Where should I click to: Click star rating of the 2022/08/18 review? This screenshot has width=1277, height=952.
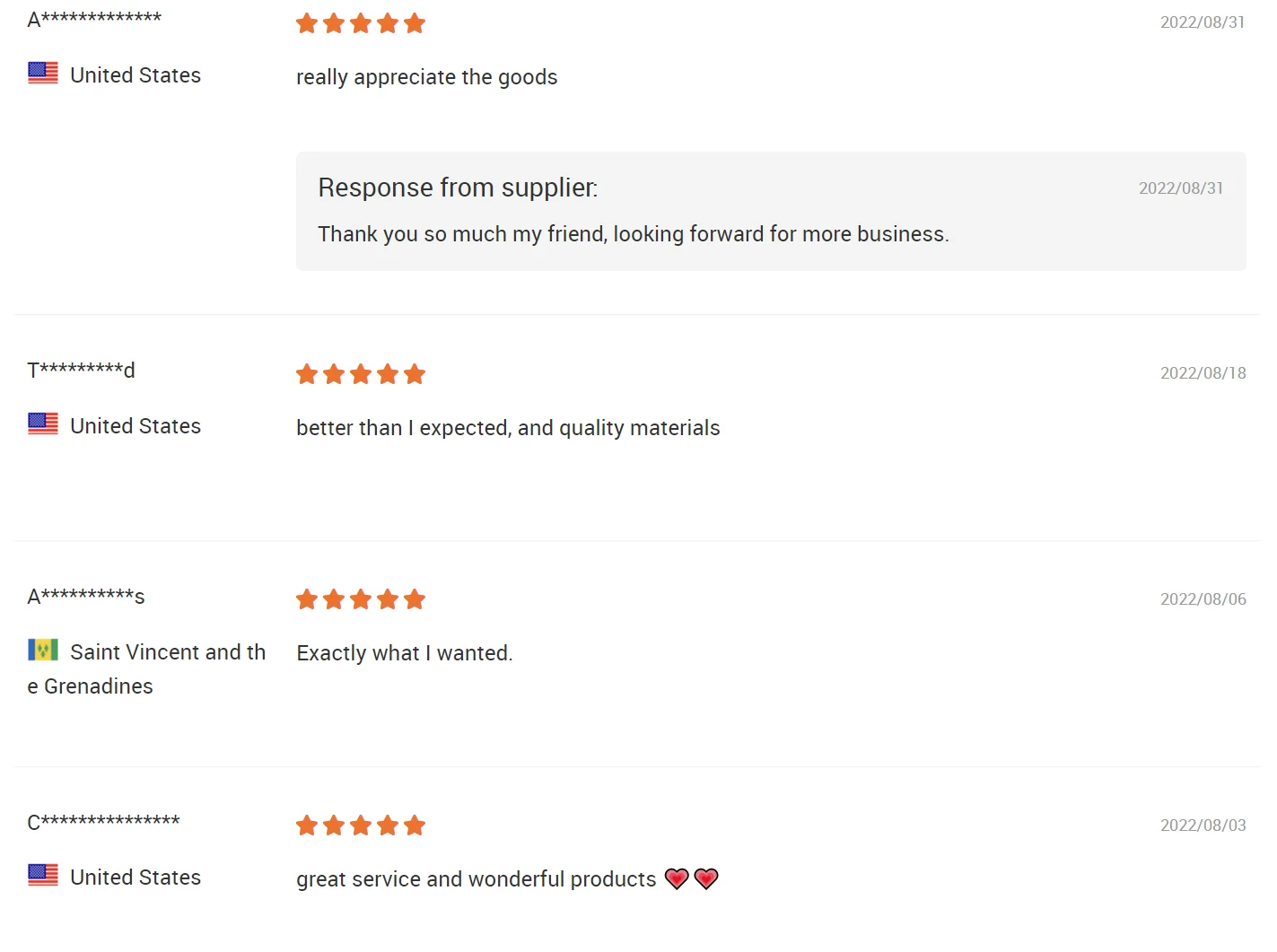[360, 374]
